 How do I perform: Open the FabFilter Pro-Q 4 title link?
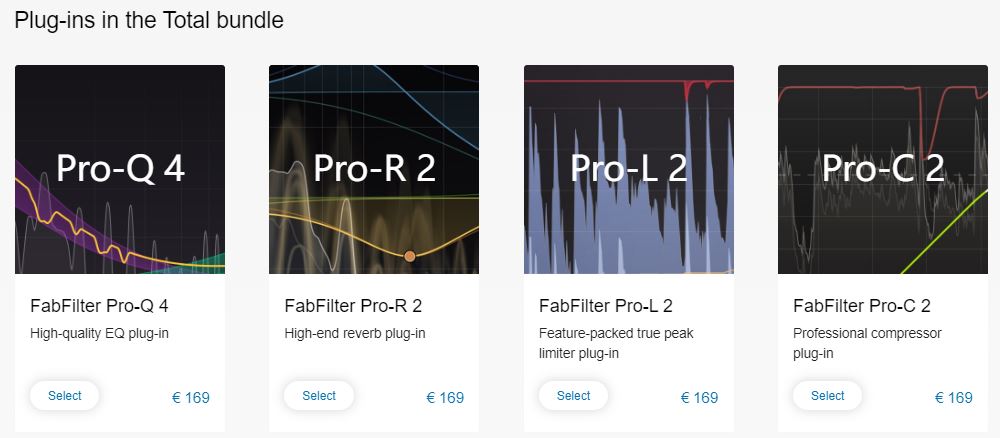tap(99, 306)
